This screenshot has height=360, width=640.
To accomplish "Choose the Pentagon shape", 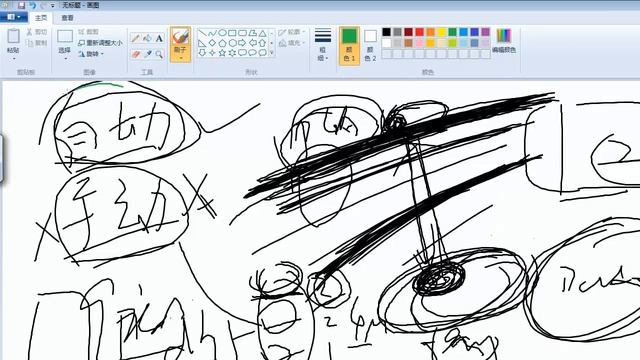I will coord(222,43).
